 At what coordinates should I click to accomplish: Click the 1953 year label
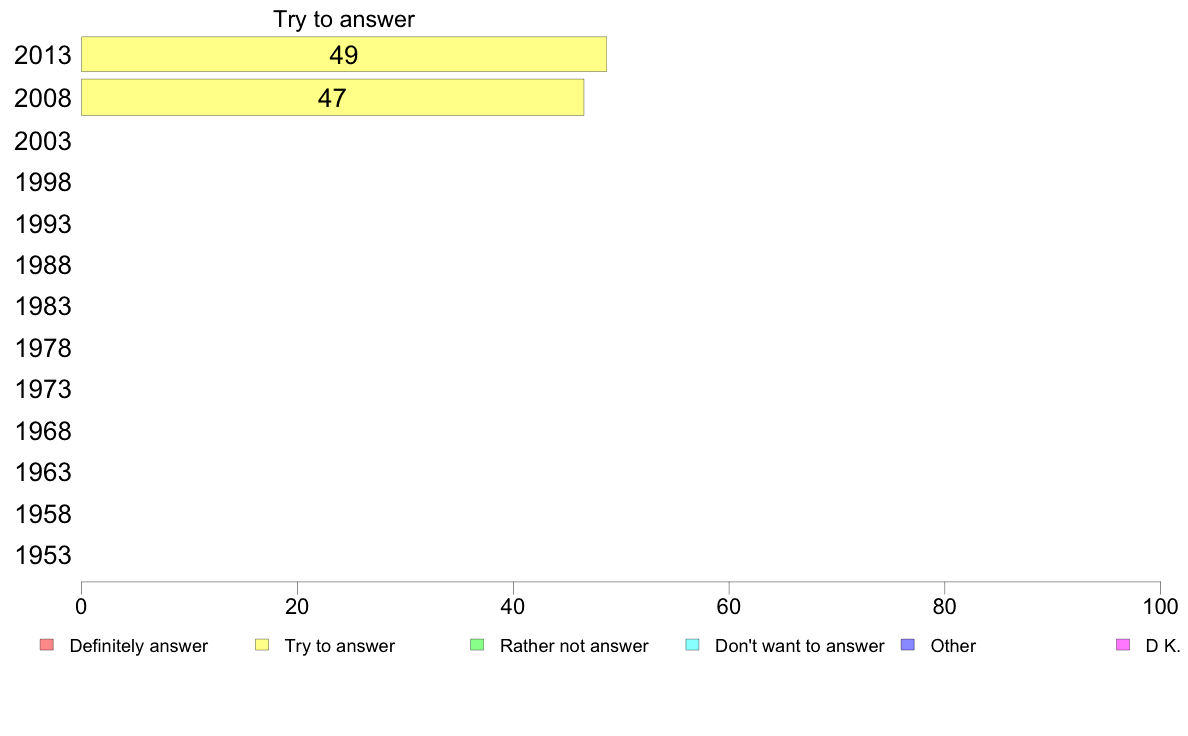tap(42, 556)
